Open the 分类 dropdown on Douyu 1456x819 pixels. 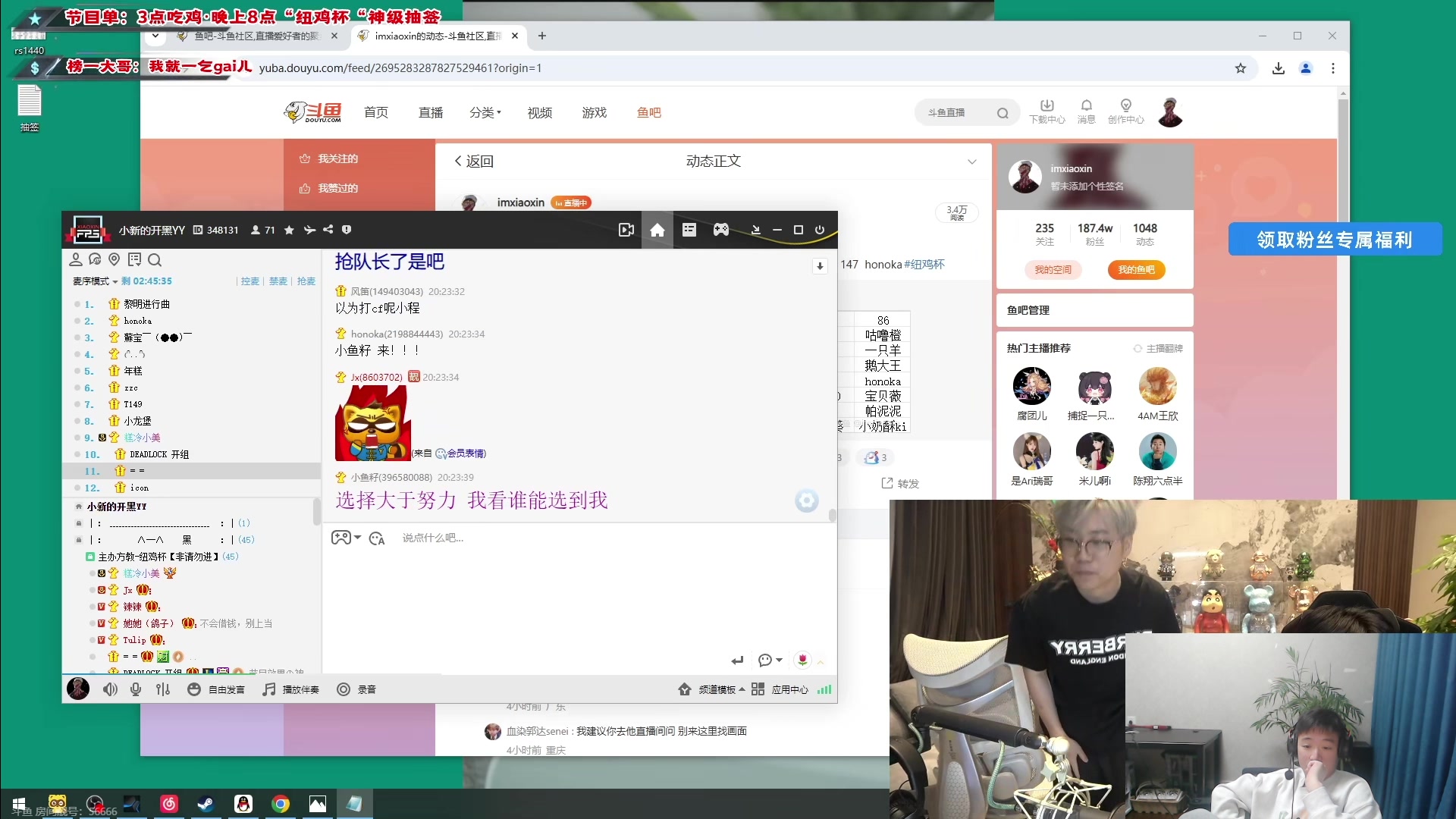[485, 112]
